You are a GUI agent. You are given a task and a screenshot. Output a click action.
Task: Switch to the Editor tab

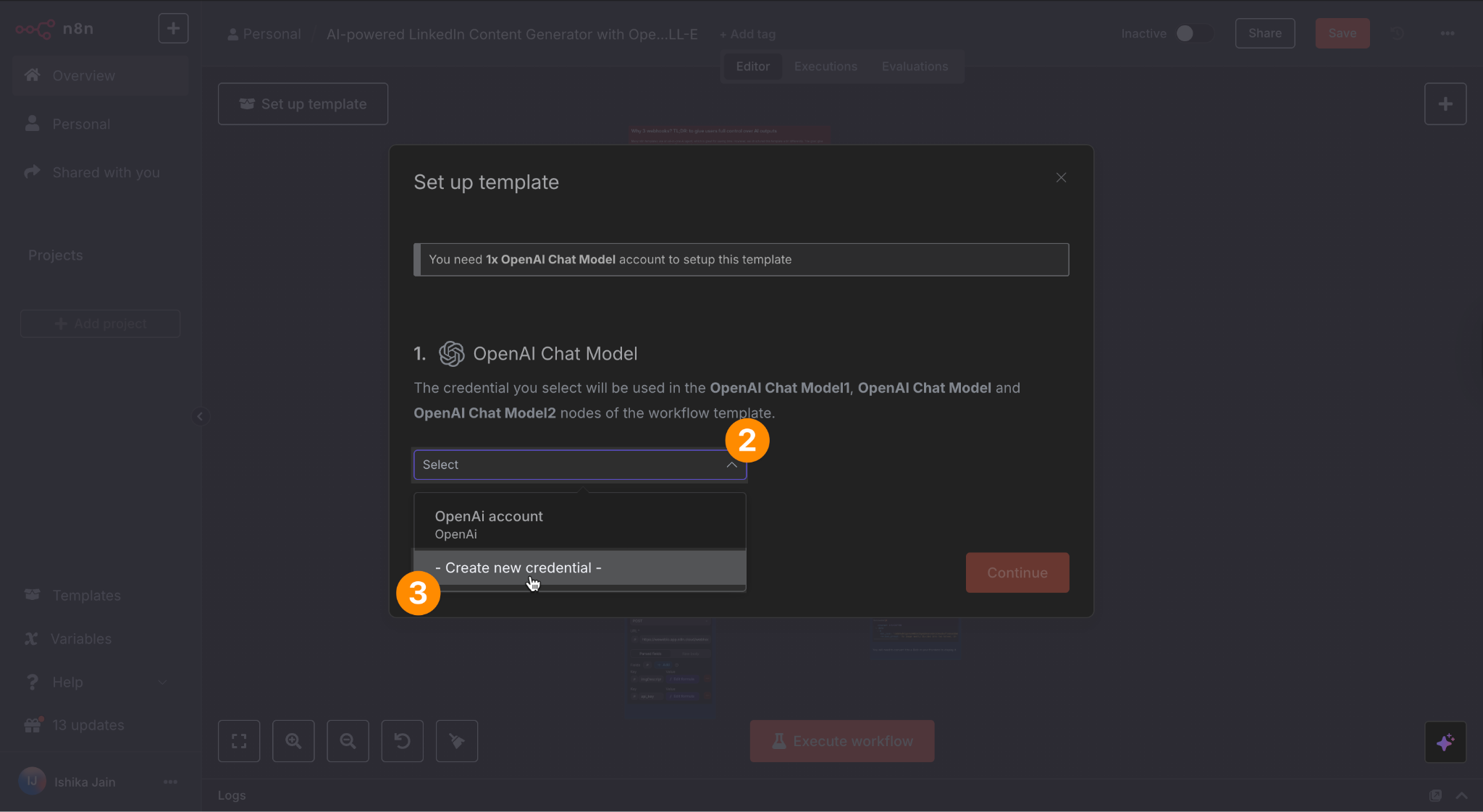752,67
